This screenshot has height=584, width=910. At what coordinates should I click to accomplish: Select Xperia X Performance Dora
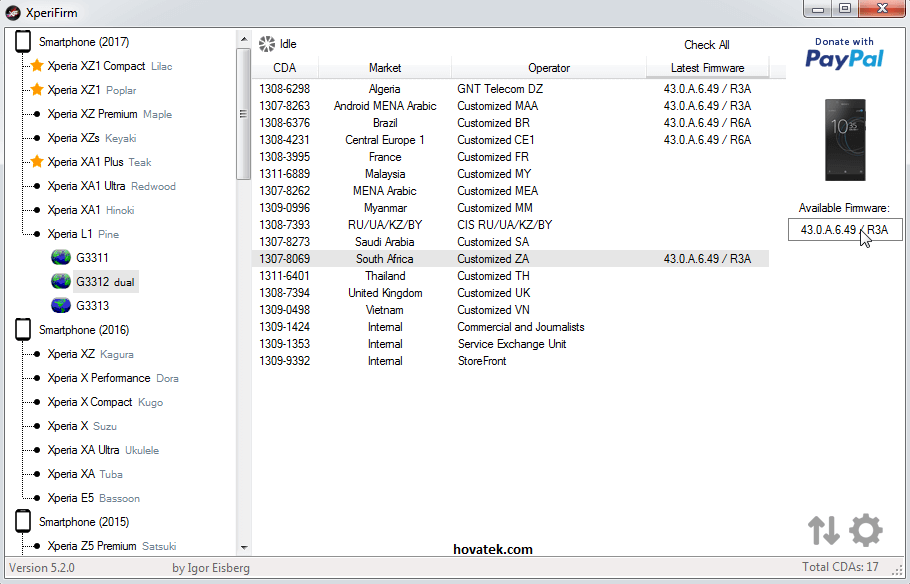click(x=113, y=378)
